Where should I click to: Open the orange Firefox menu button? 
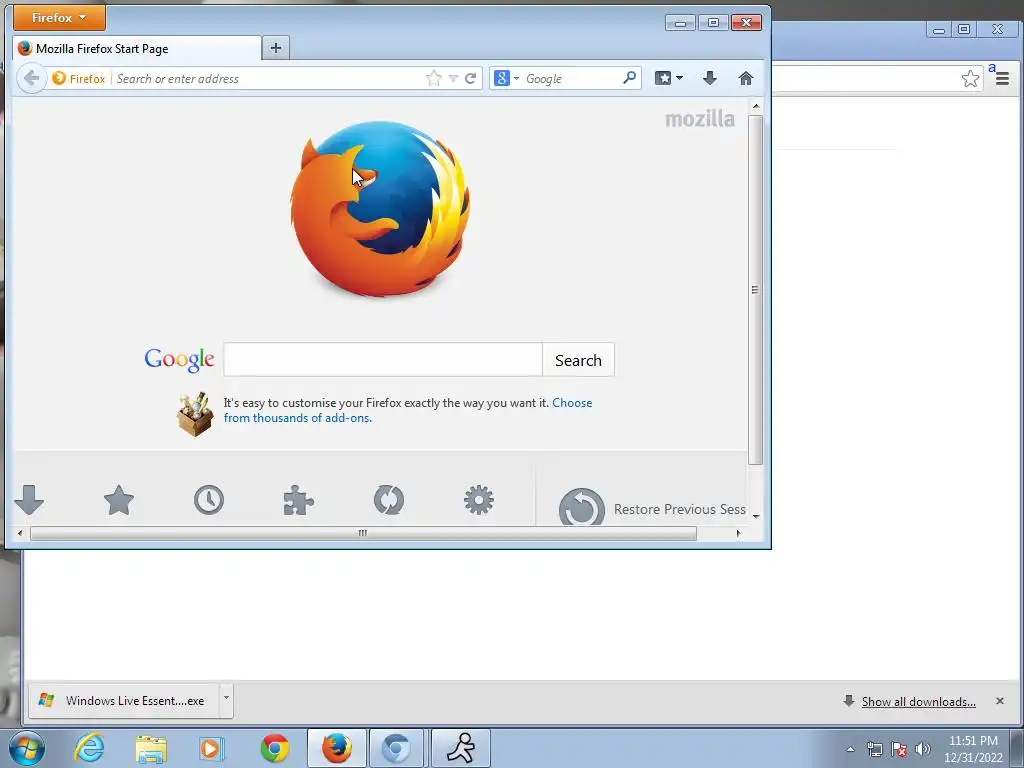coord(59,18)
